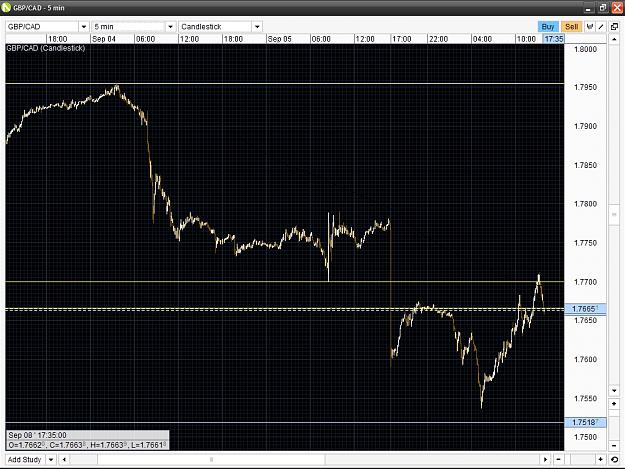The width and height of the screenshot is (625, 469).
Task: Click the vertical scrollbar thumb
Action: [614, 214]
